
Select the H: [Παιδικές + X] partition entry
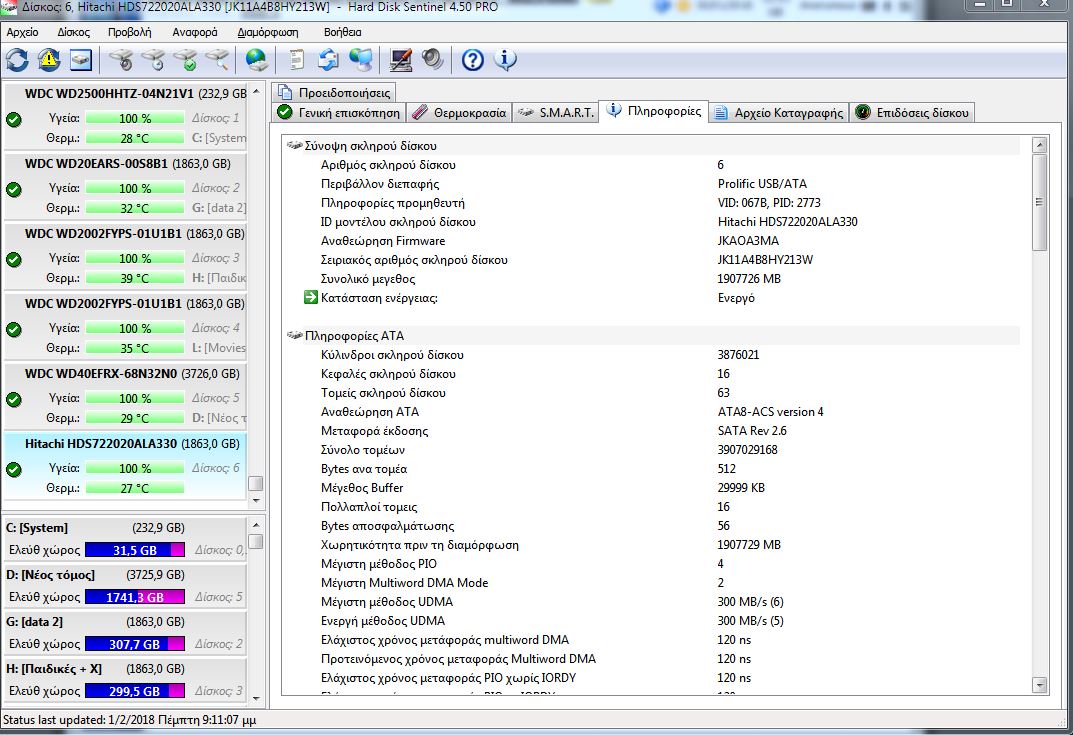(x=125, y=680)
